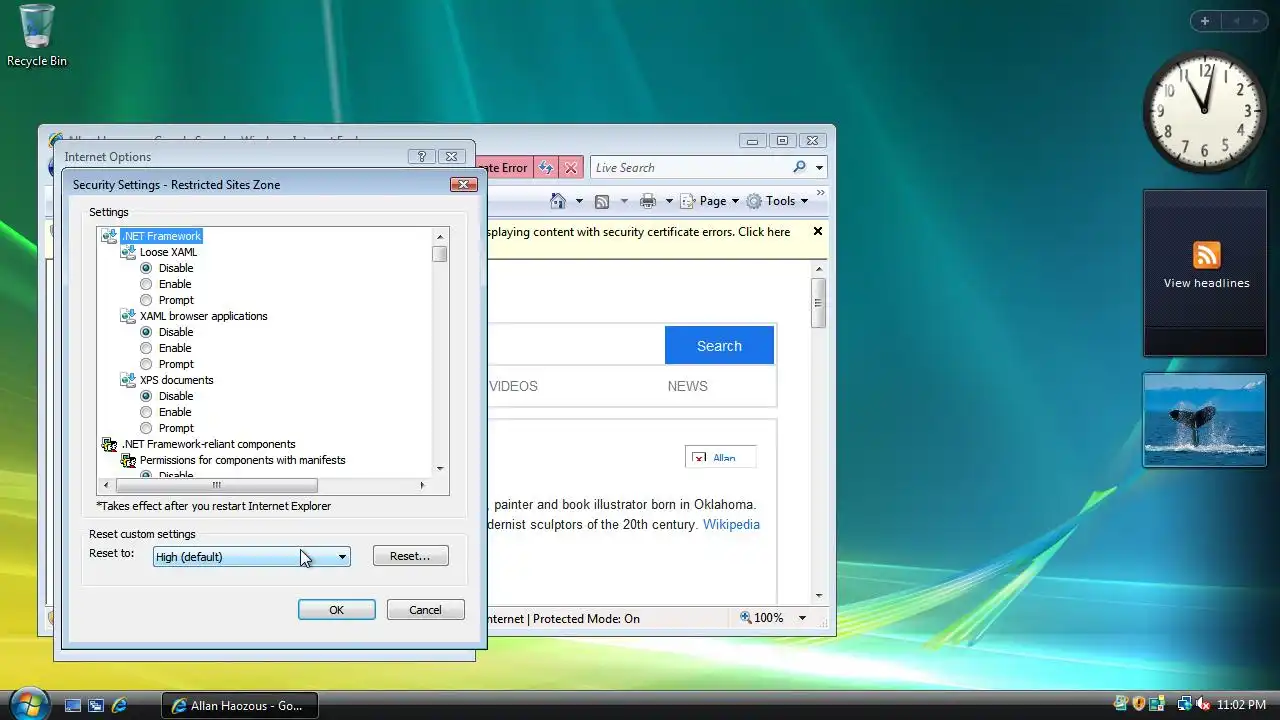Click the Help question mark in Internet Options
Viewport: 1280px width, 720px height.
tap(422, 157)
